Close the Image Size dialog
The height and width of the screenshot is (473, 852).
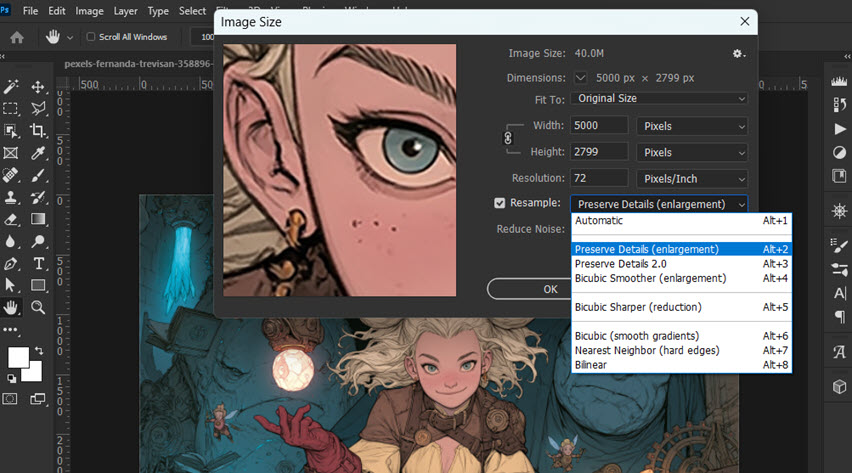(x=744, y=21)
